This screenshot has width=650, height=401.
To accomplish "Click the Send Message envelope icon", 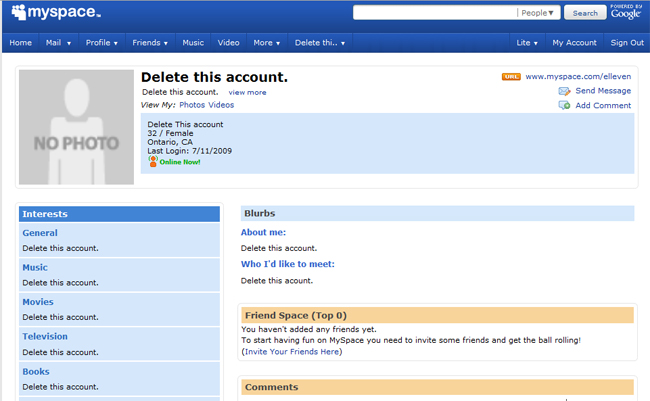I will click(565, 91).
